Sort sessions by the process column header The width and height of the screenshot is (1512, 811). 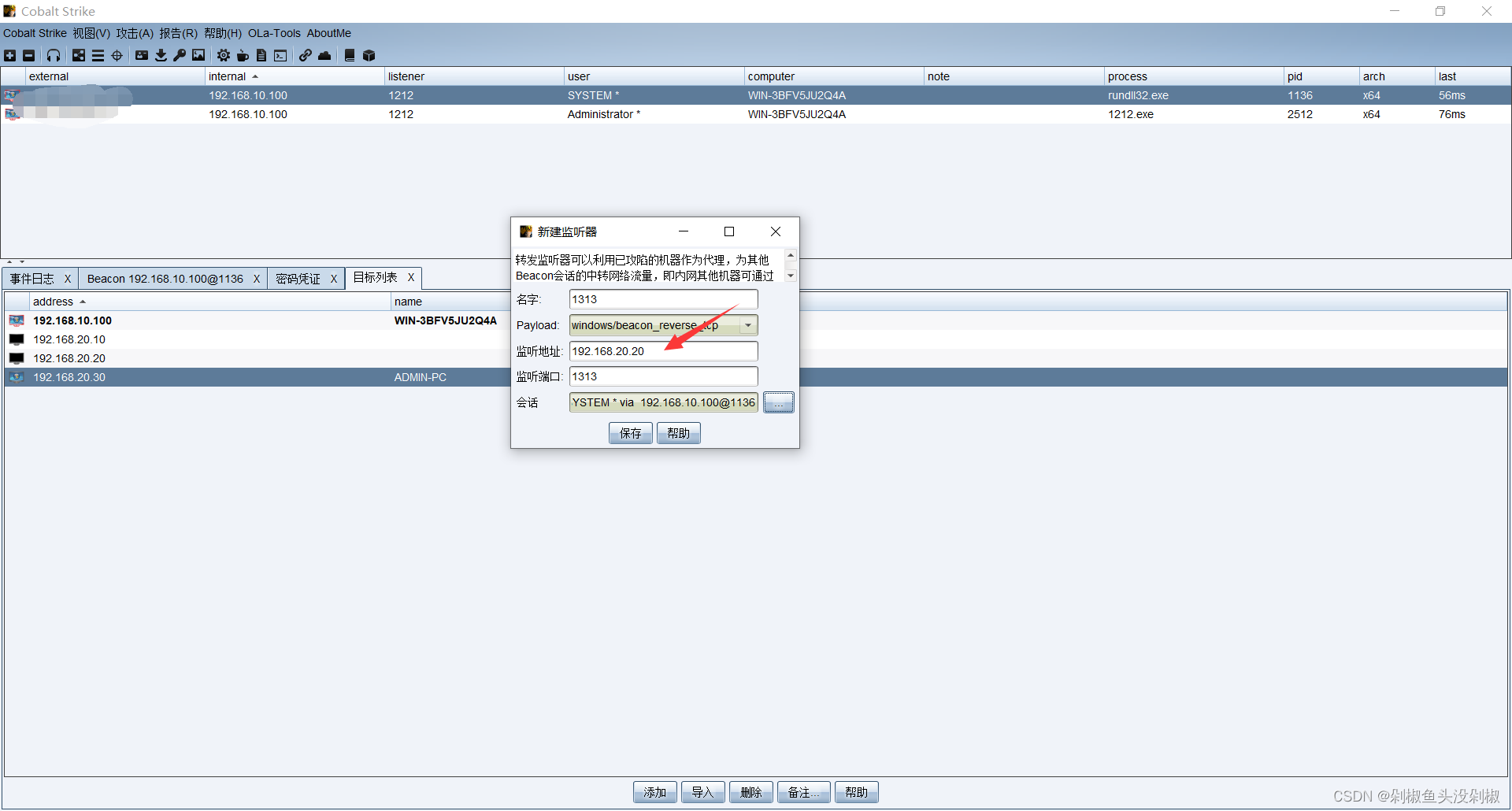[x=1193, y=76]
